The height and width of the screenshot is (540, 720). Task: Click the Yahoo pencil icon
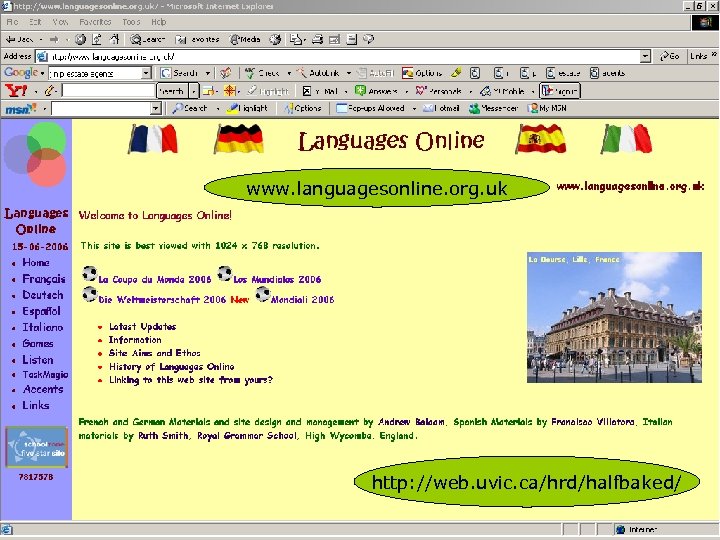[x=49, y=91]
